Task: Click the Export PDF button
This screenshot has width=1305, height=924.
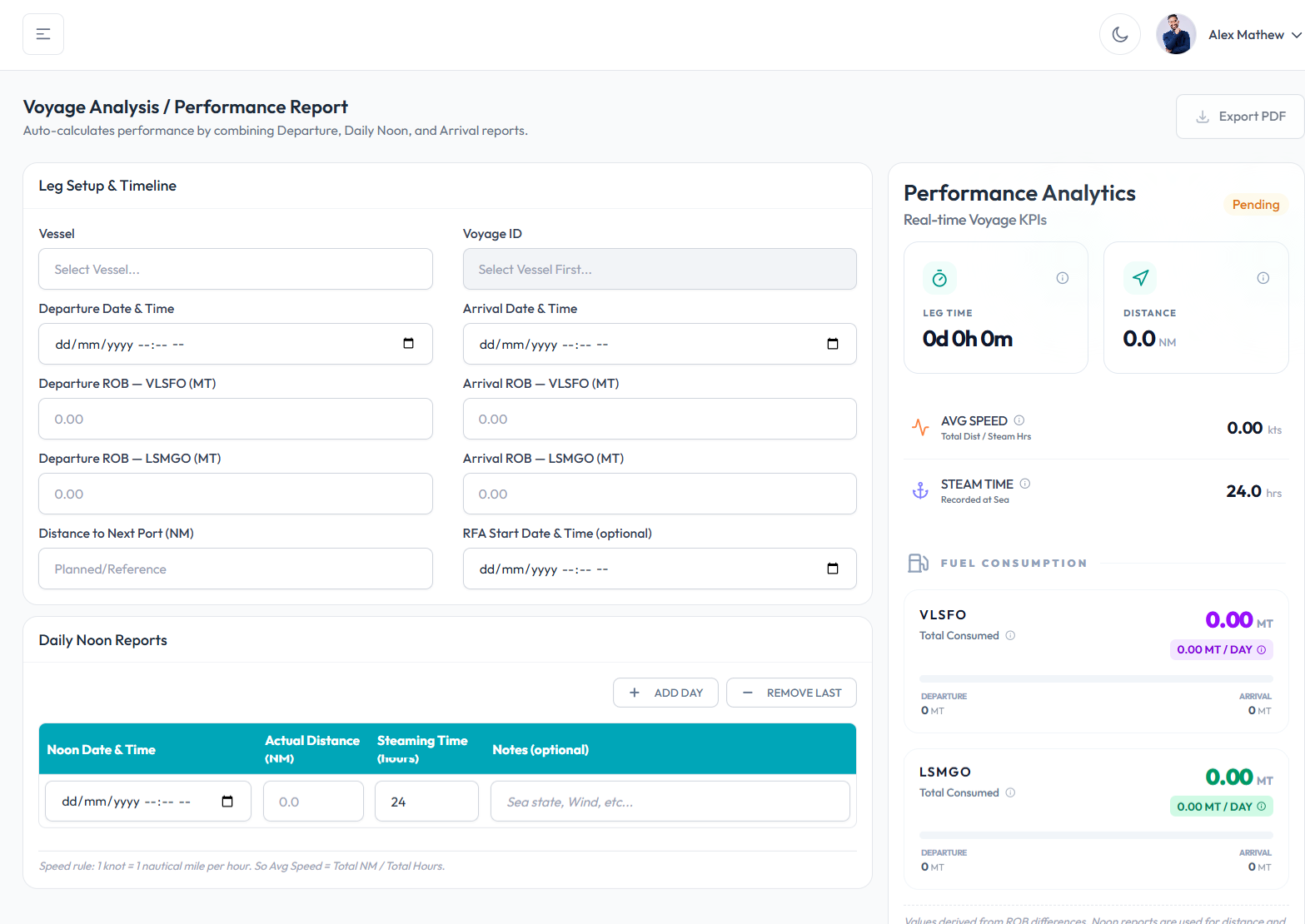Action: click(x=1239, y=116)
